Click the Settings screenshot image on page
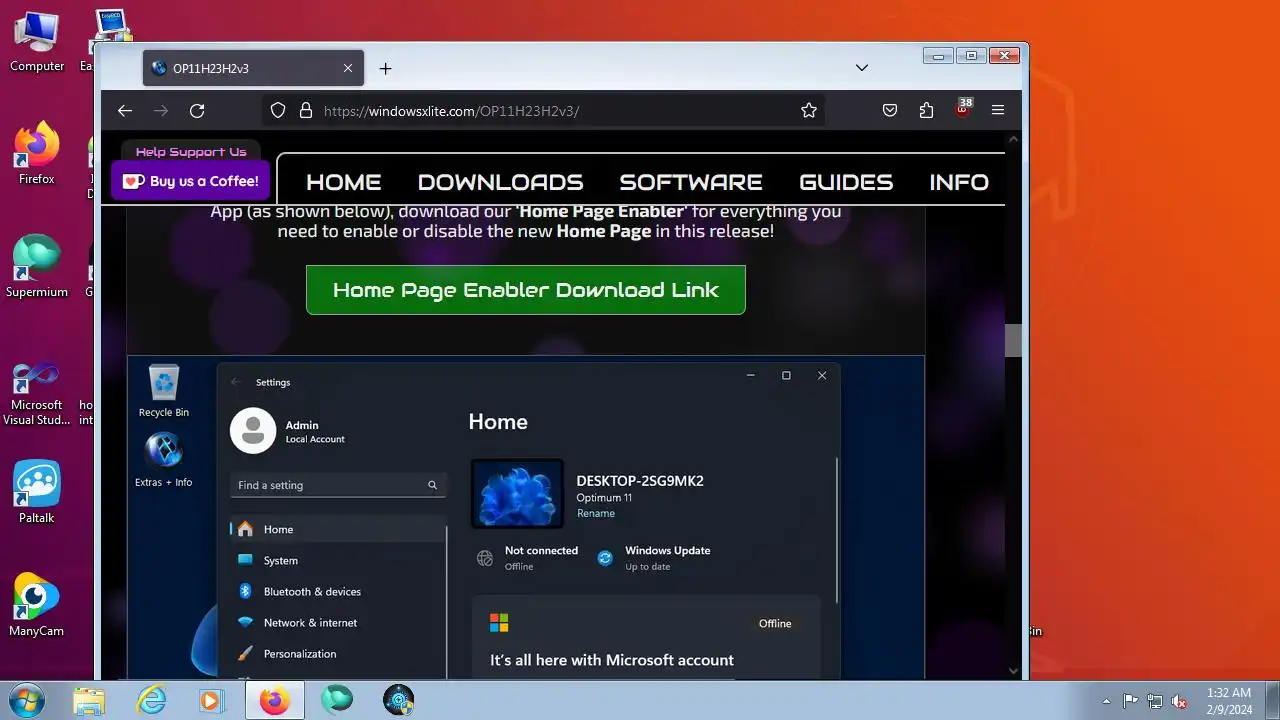1280x720 pixels. 526,518
